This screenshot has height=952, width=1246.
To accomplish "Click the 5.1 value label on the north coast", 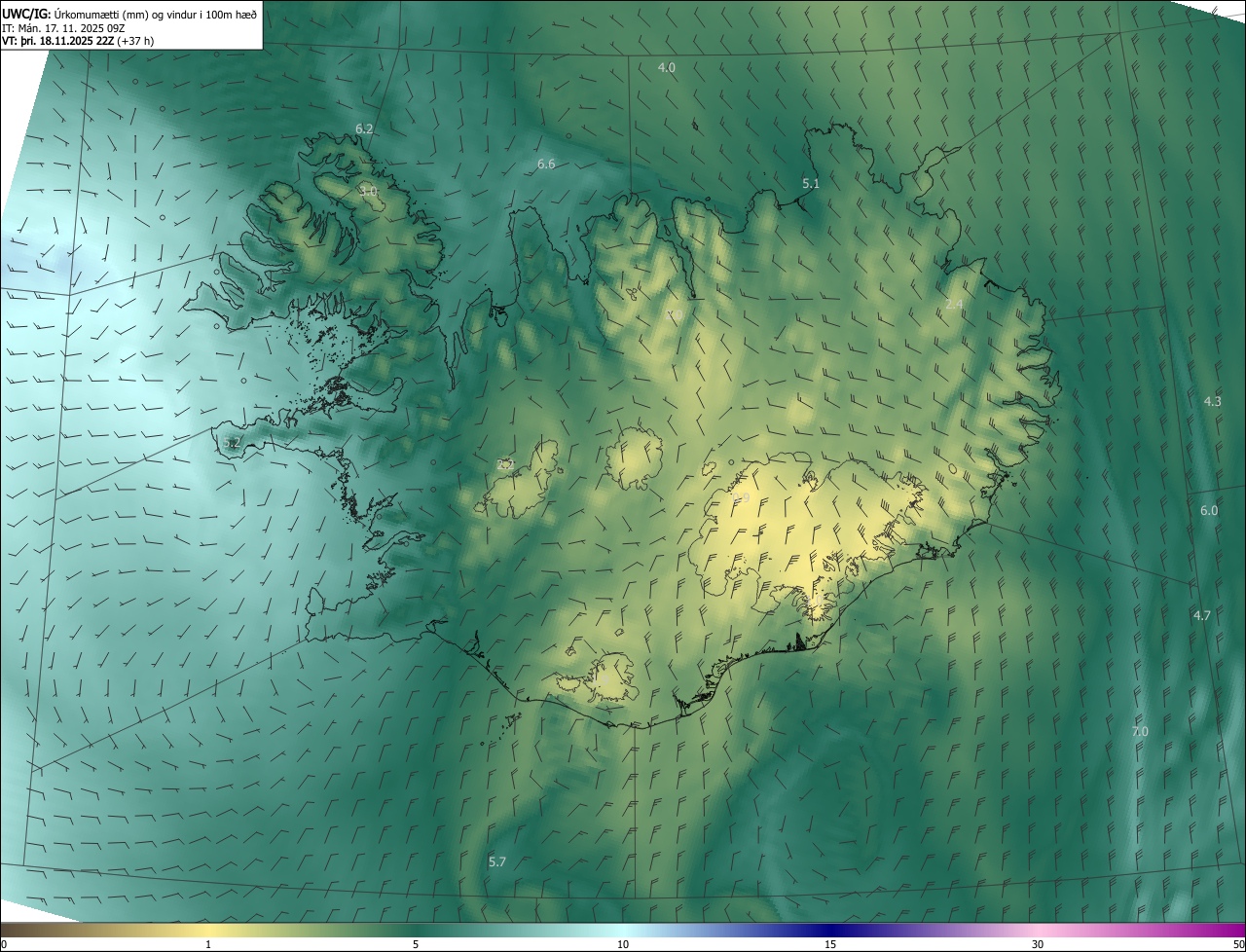I will click(811, 183).
